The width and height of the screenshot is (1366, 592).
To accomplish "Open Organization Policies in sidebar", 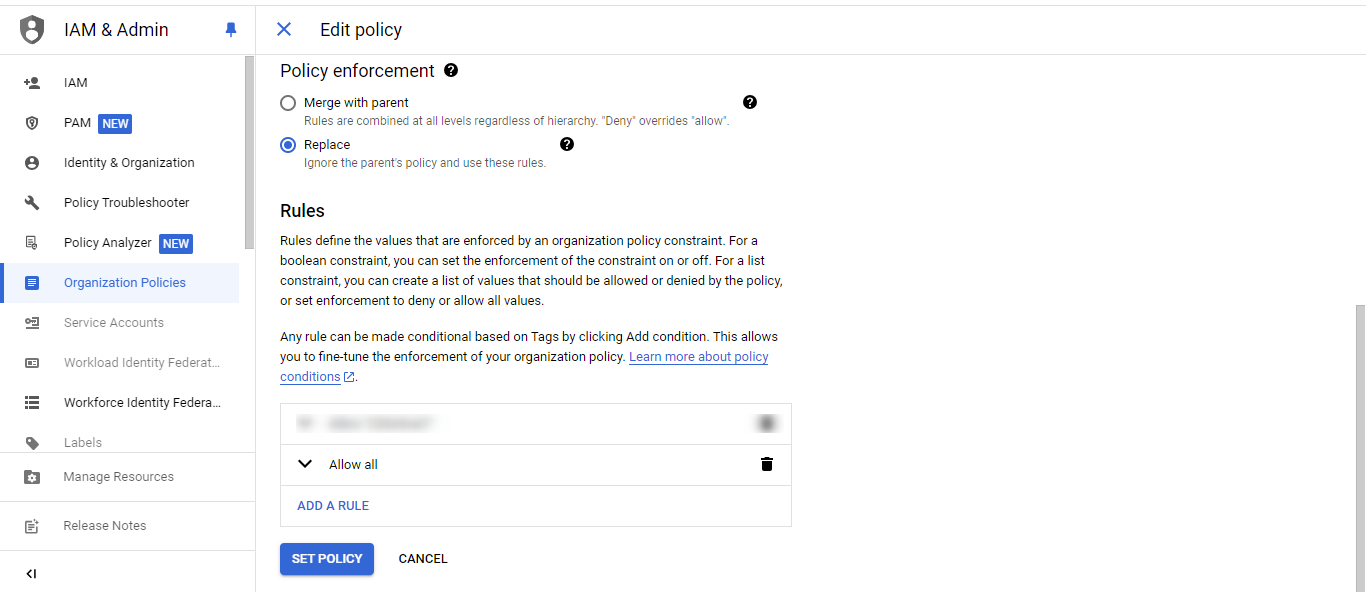I will (125, 283).
